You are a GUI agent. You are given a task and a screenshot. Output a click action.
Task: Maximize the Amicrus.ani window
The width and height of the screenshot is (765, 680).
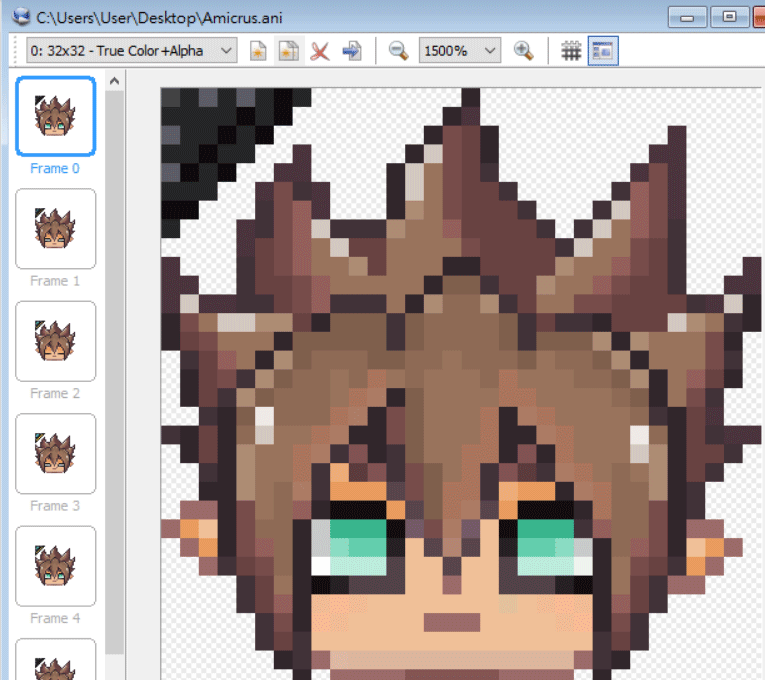click(x=729, y=17)
